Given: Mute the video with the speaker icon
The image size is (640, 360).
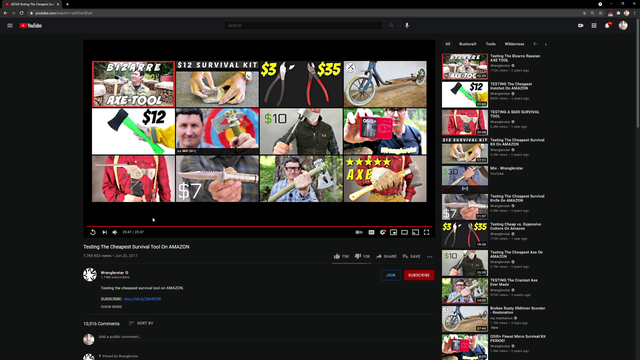Looking at the screenshot, I should pos(115,232).
